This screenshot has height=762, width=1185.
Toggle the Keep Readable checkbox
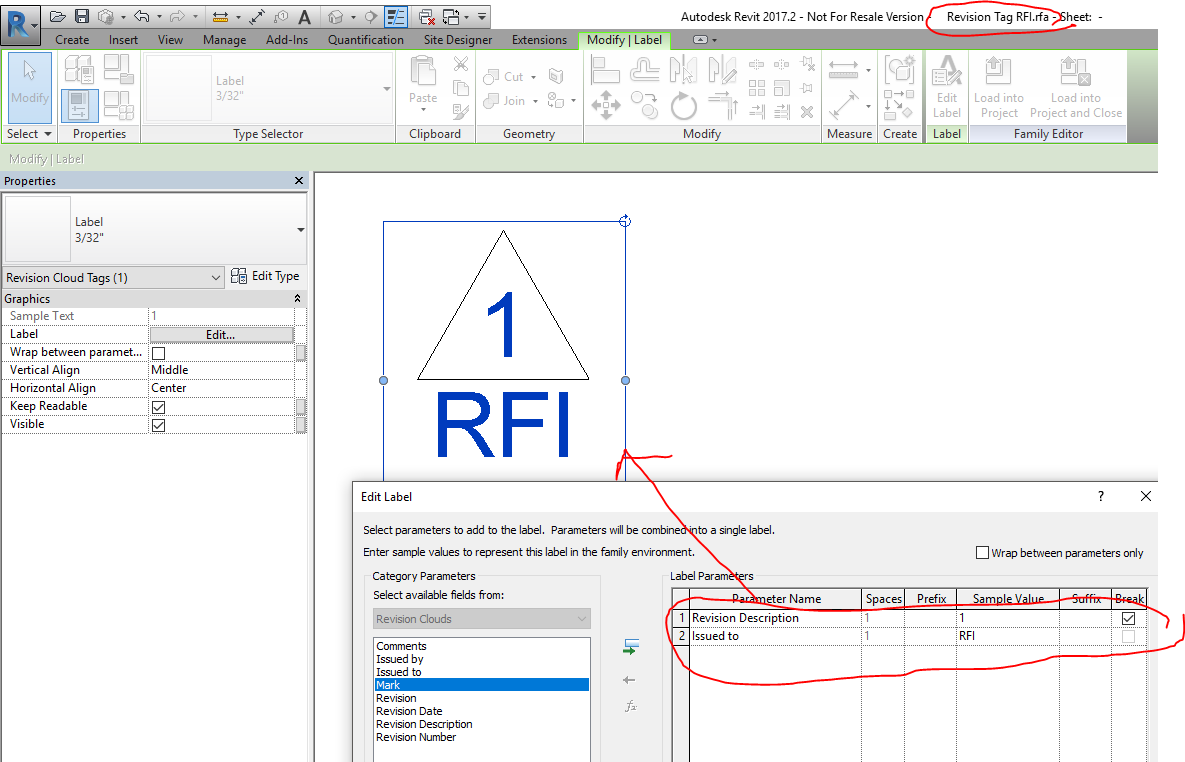pos(157,406)
